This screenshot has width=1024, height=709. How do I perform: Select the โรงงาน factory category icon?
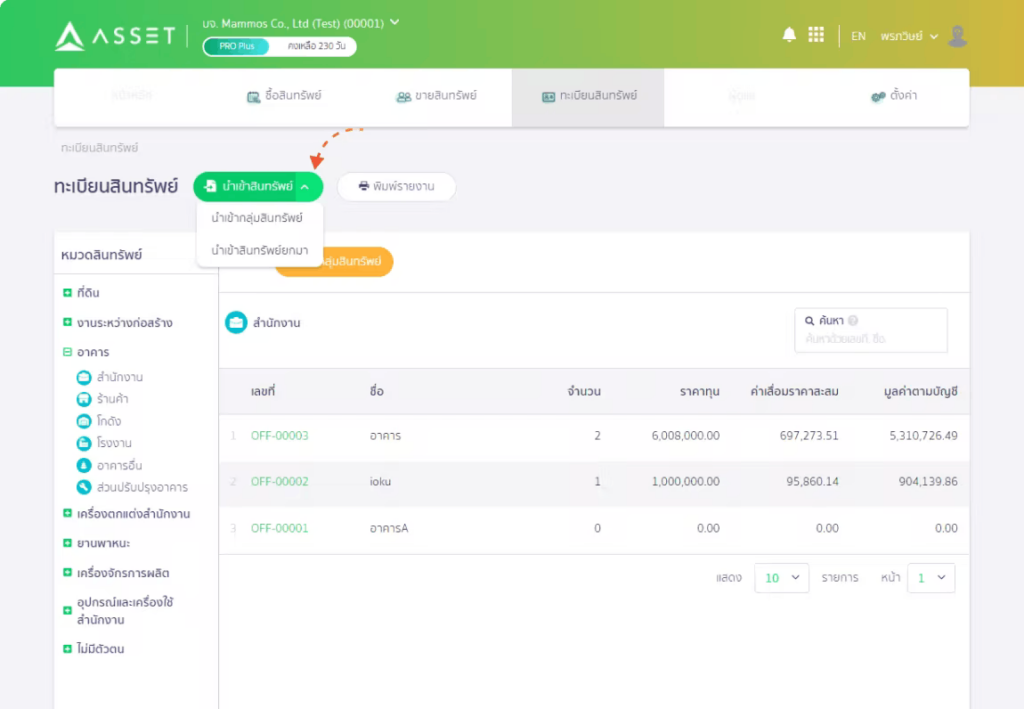pyautogui.click(x=84, y=443)
